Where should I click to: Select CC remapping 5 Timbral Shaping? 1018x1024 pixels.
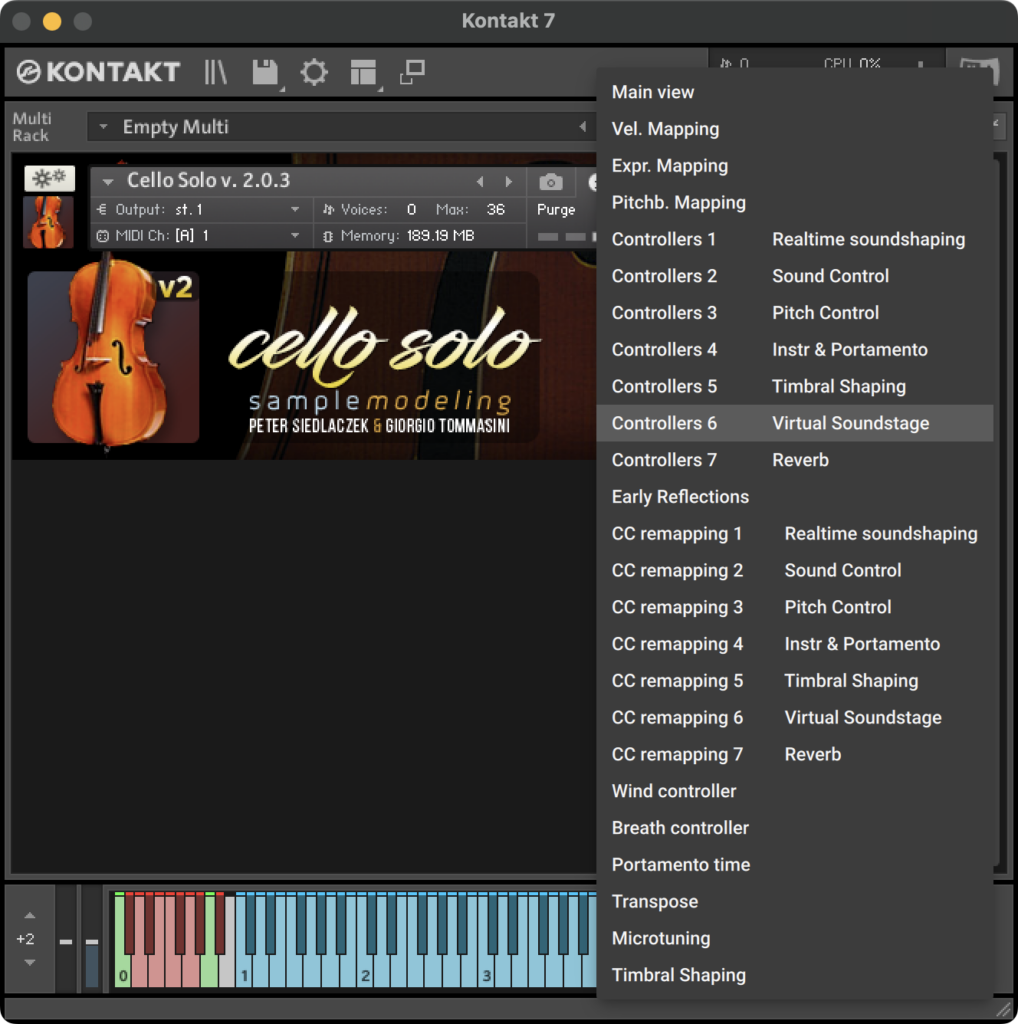click(x=795, y=680)
